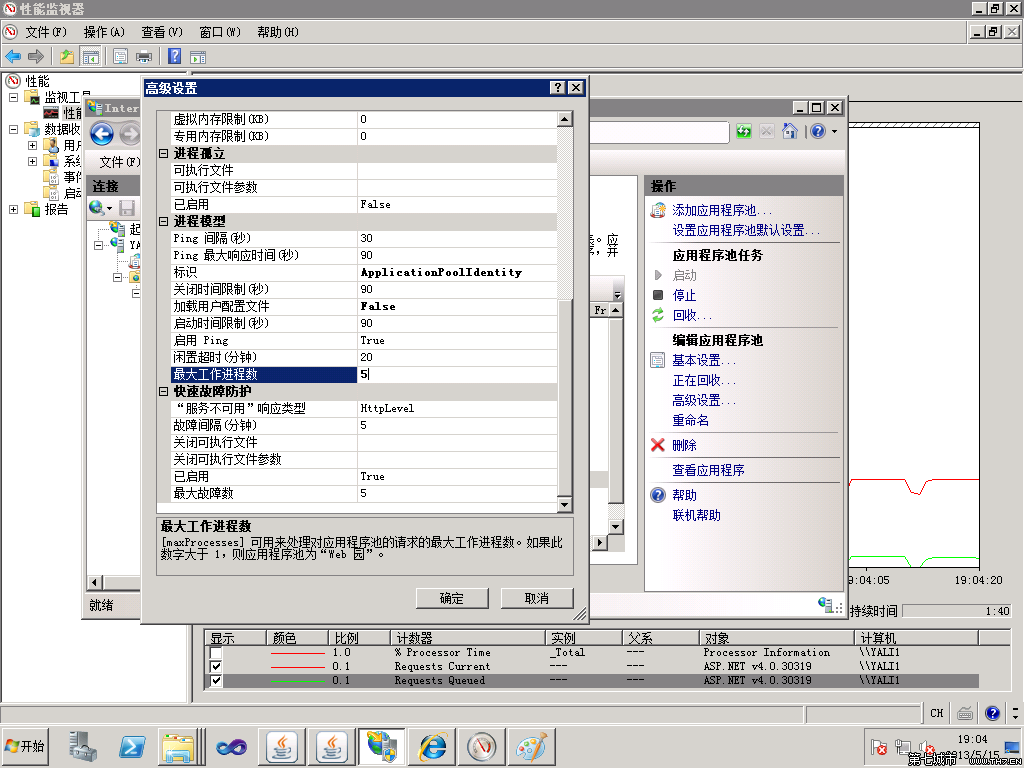The width and height of the screenshot is (1024, 768).
Task: Click the blue back arrow in the MMC toolbar
Action: (x=13, y=56)
